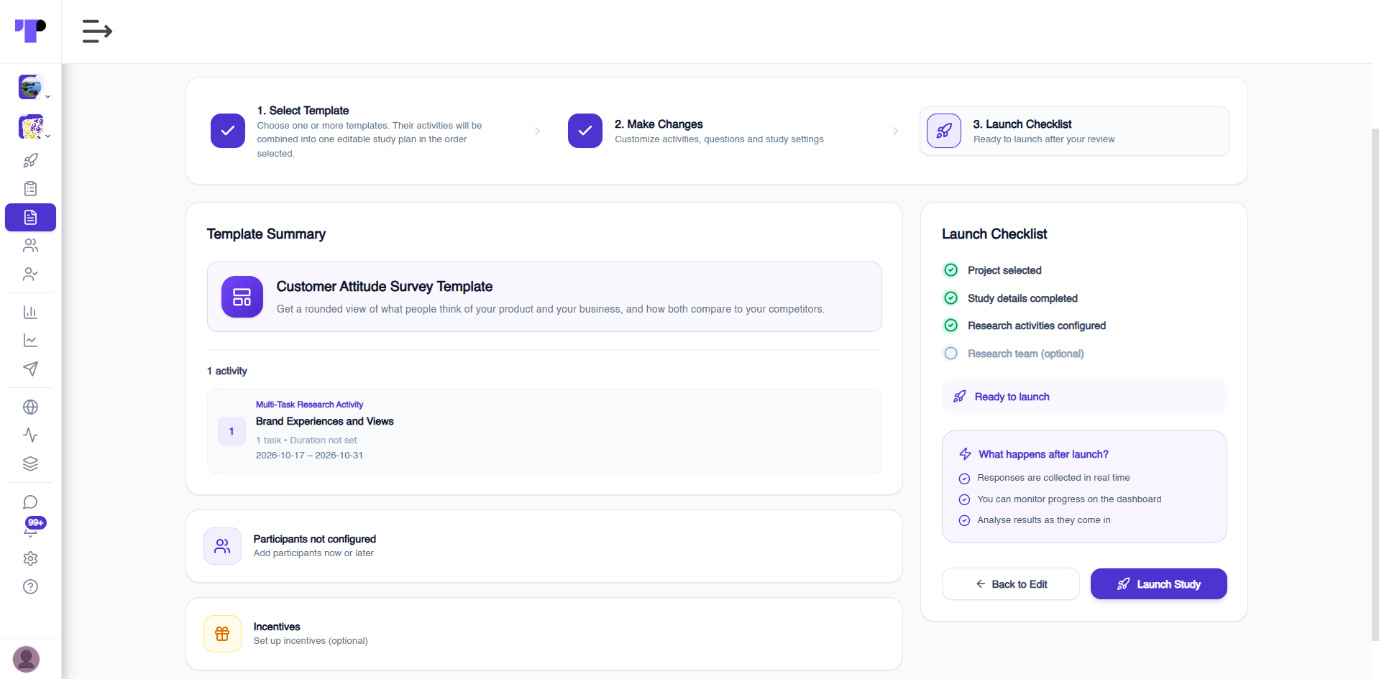1379x679 pixels.
Task: Click the '1 activity' count label
Action: click(x=227, y=371)
